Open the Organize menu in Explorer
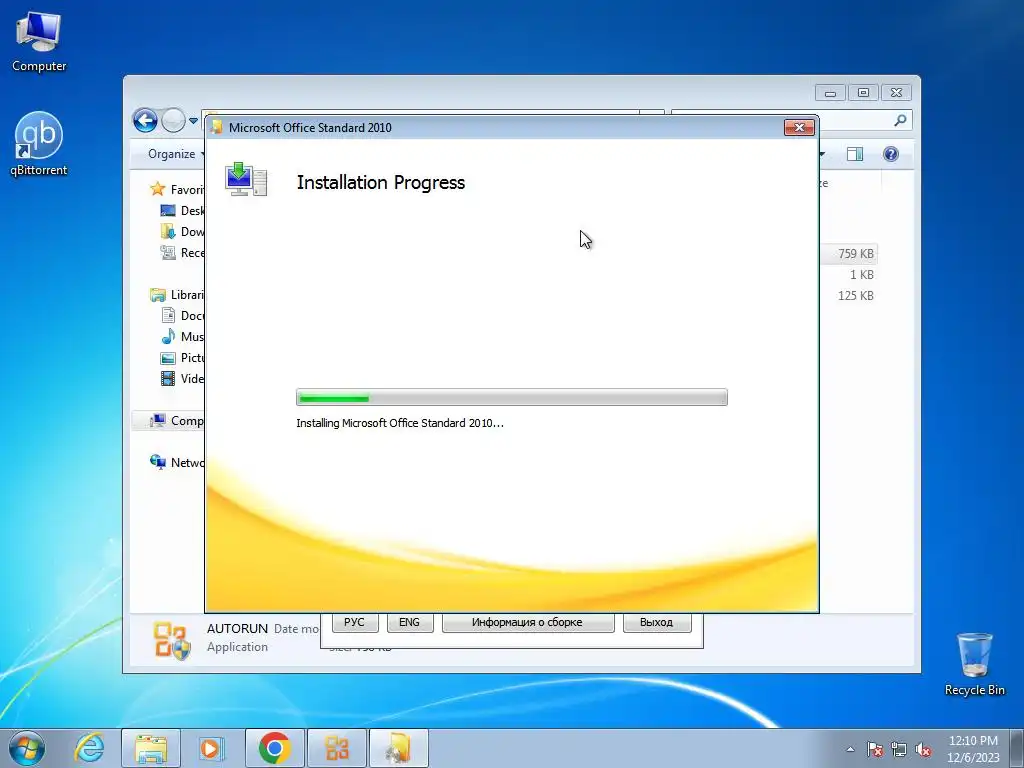This screenshot has height=768, width=1024. 176,154
